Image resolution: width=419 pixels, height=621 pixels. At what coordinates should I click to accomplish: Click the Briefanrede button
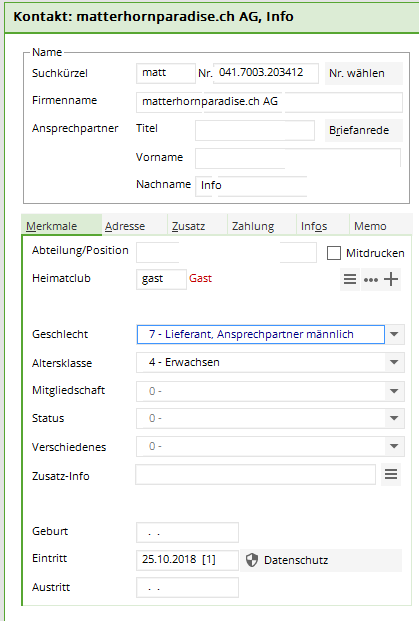[x=364, y=130]
